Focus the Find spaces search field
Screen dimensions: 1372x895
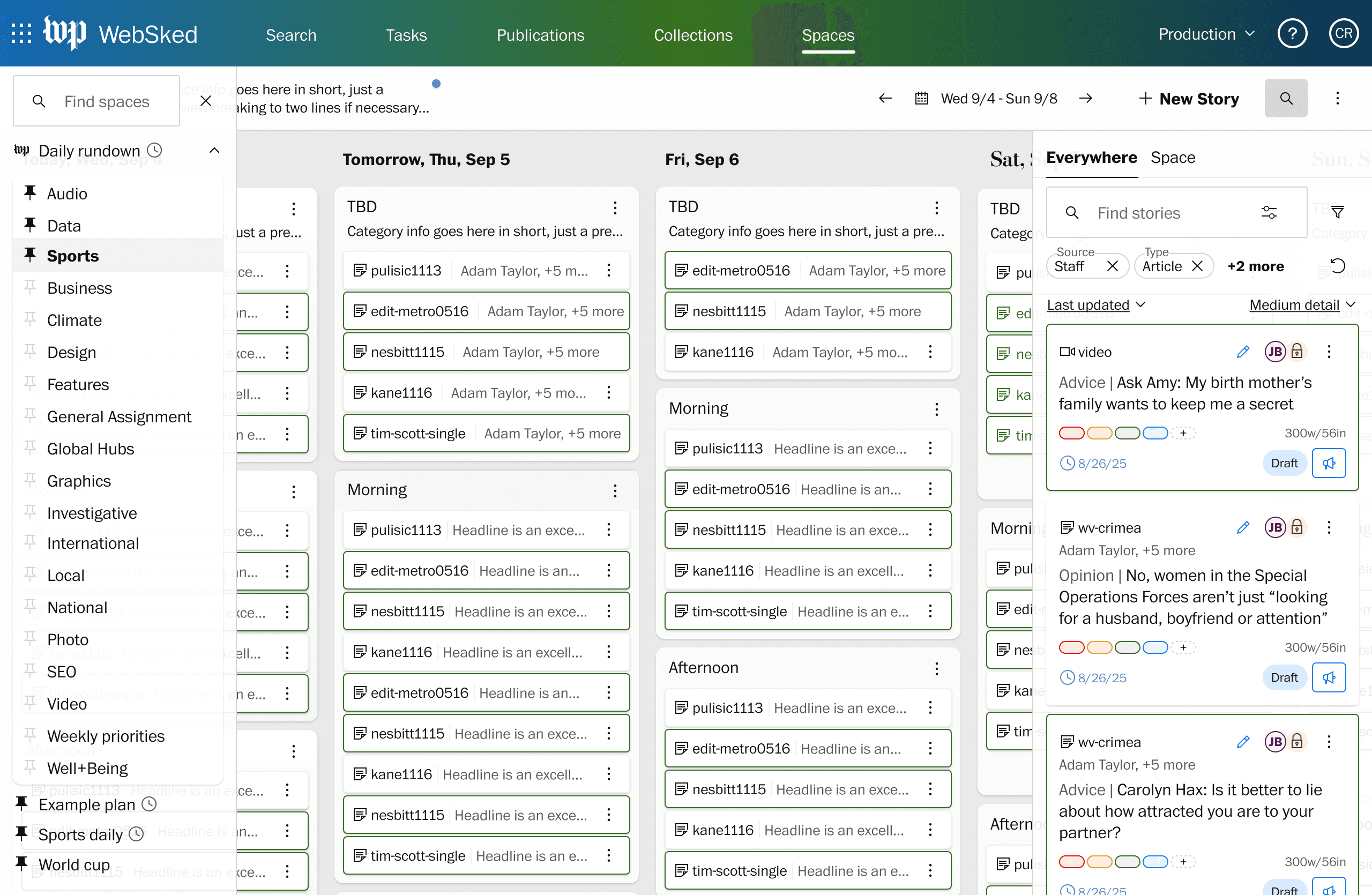coord(97,101)
